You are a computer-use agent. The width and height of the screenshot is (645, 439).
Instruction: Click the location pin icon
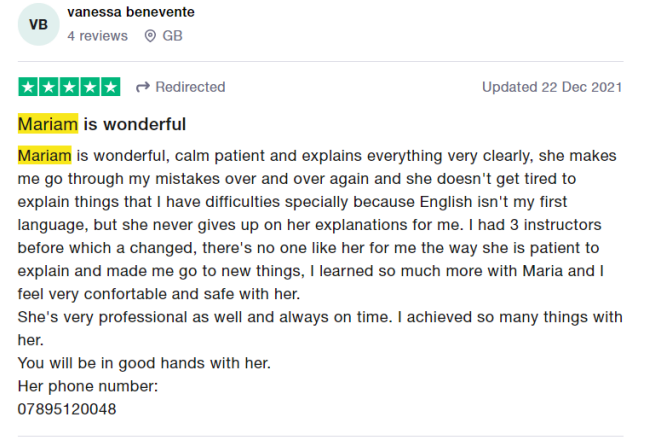(150, 36)
